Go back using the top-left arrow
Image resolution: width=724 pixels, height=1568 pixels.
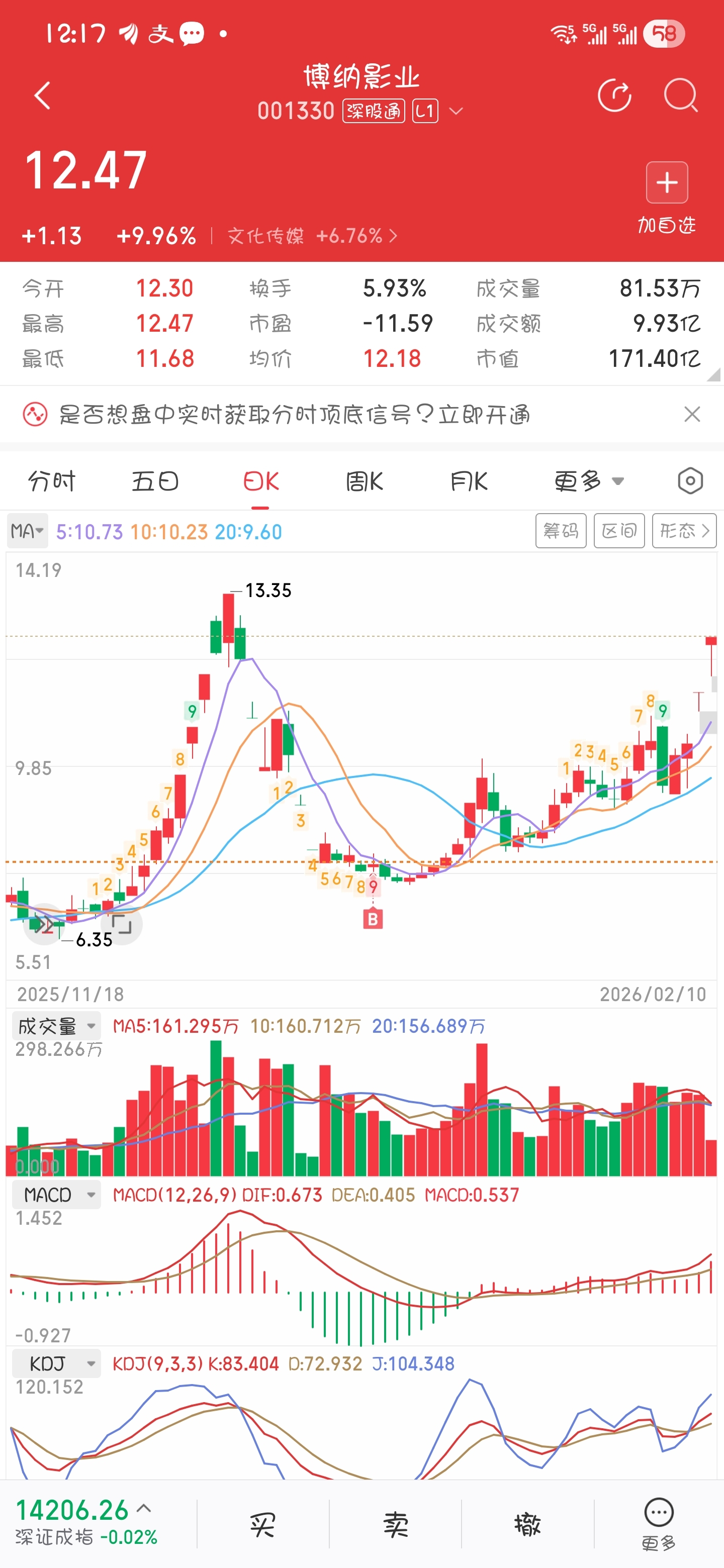[42, 95]
